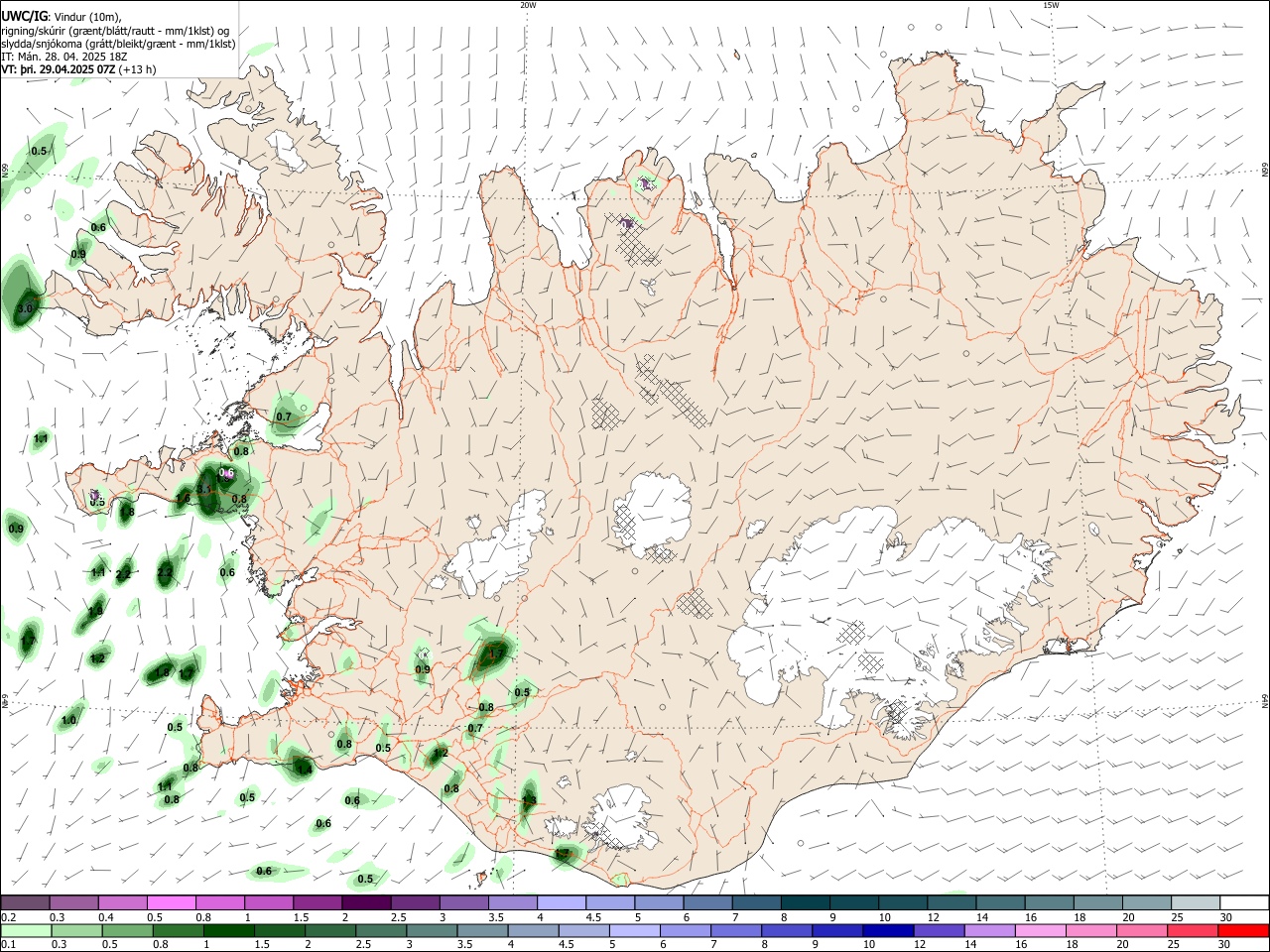Image resolution: width=1270 pixels, height=952 pixels.
Task: Click the darkest purple 2 swatch in upper legend row
Action: tap(365, 902)
